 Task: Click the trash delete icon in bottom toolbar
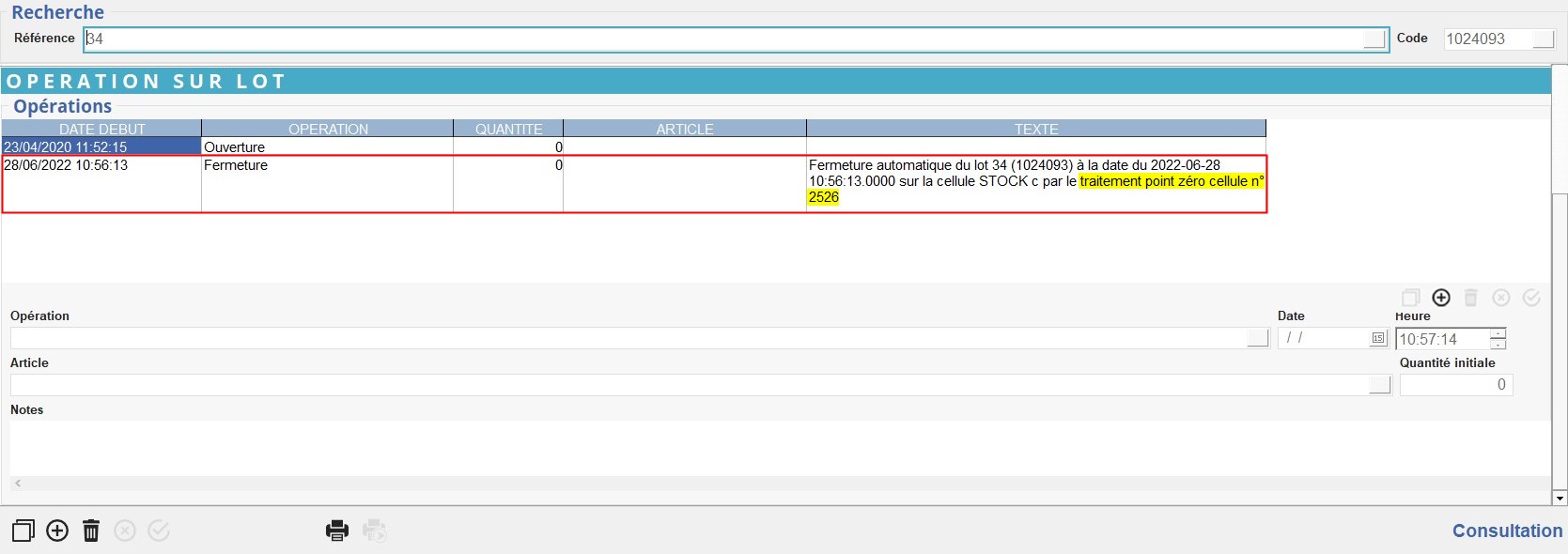click(91, 531)
